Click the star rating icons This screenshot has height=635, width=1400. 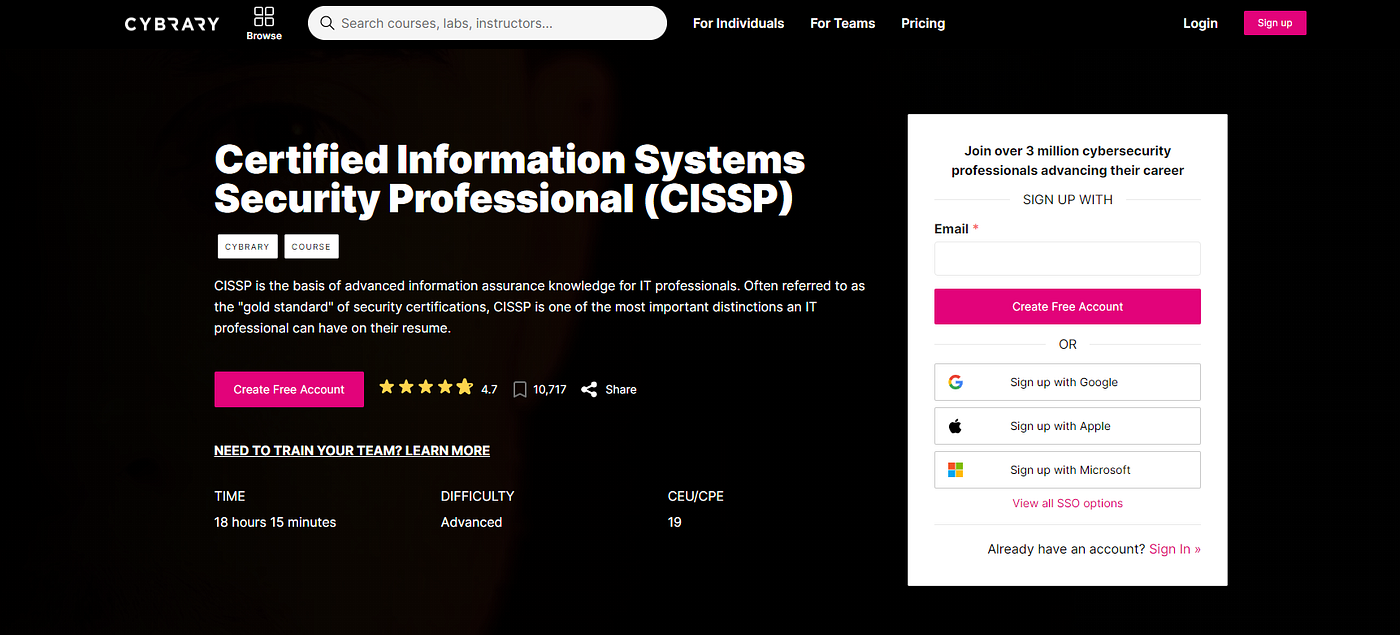(426, 387)
